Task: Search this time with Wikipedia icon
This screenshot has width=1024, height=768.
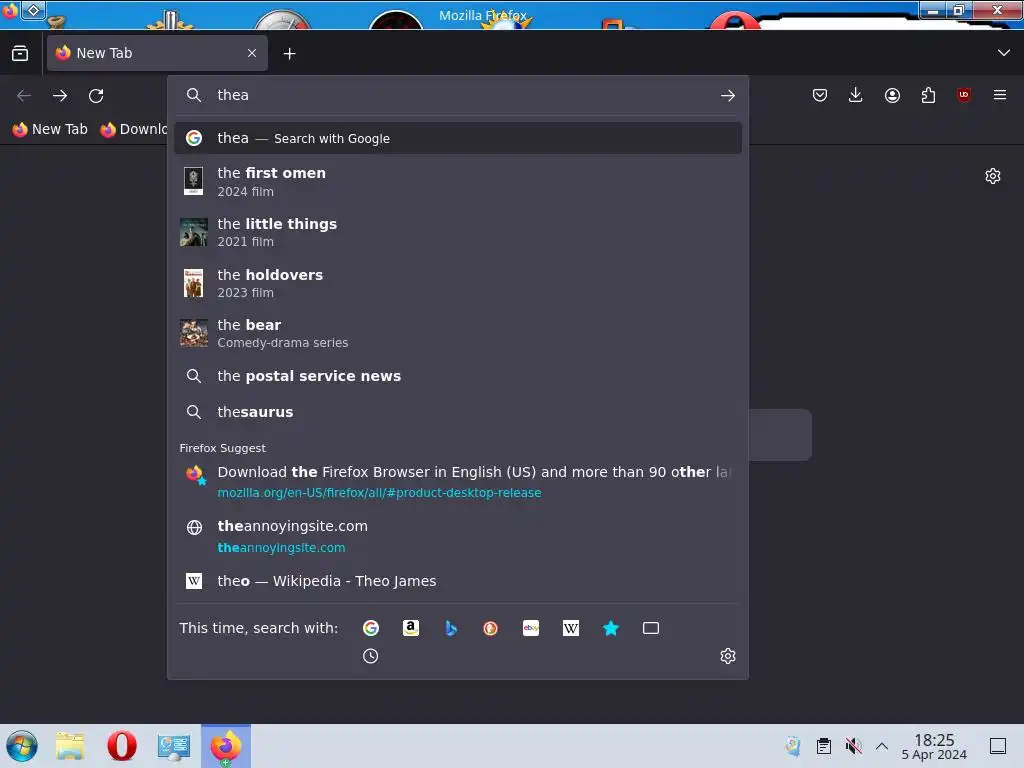Action: (x=571, y=628)
